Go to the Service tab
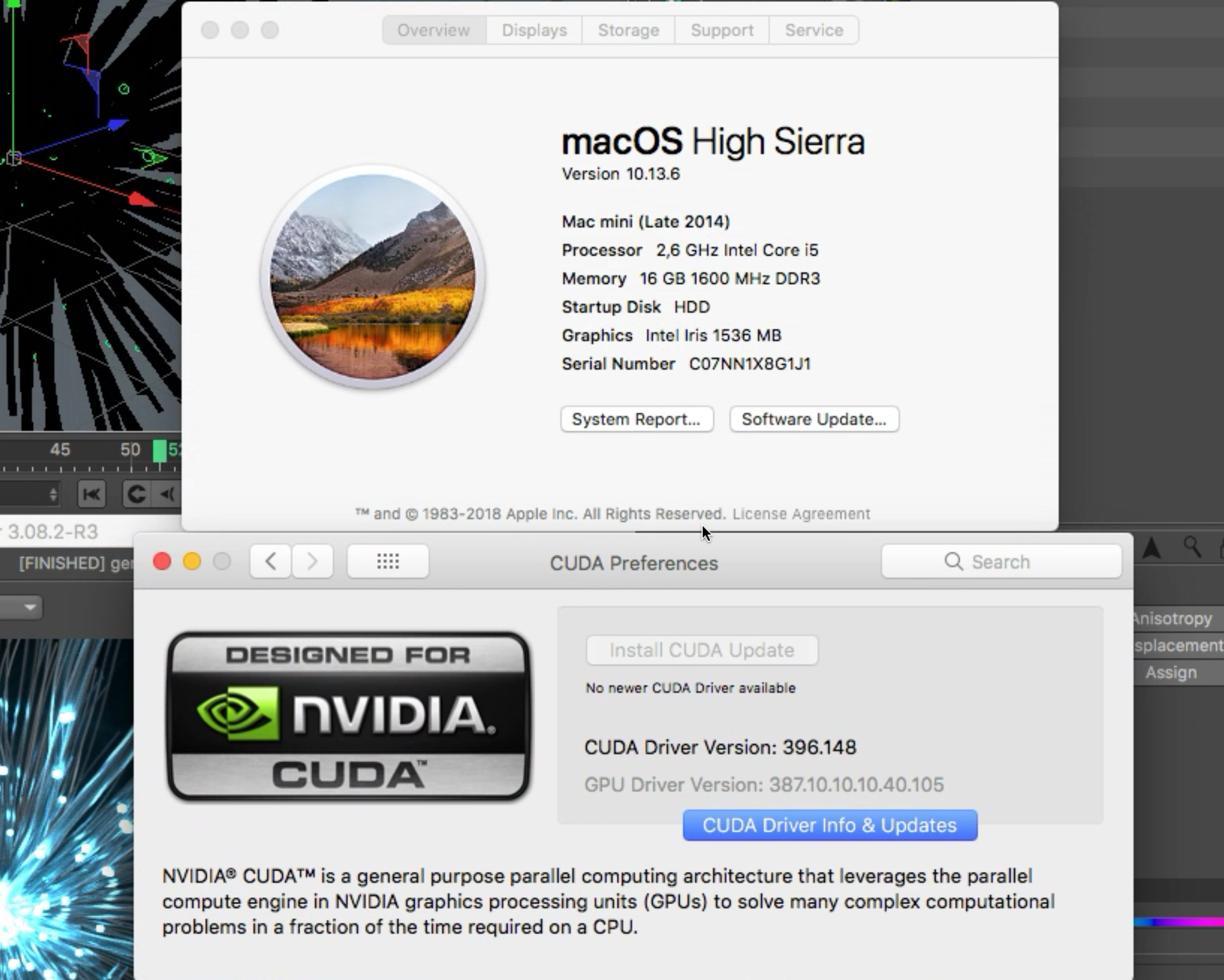 coord(814,30)
